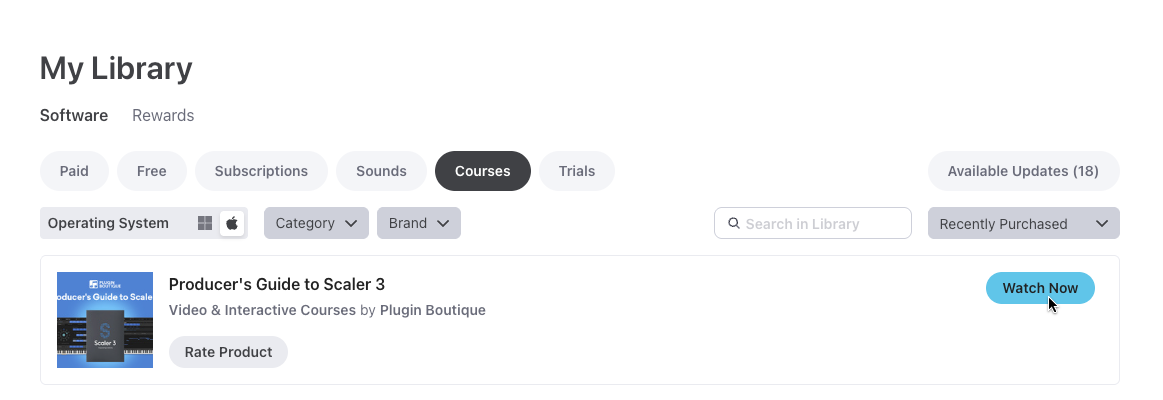Open the Recently Purchased sort dropdown
Screen dimensions: 1163x400
pyautogui.click(x=1023, y=224)
